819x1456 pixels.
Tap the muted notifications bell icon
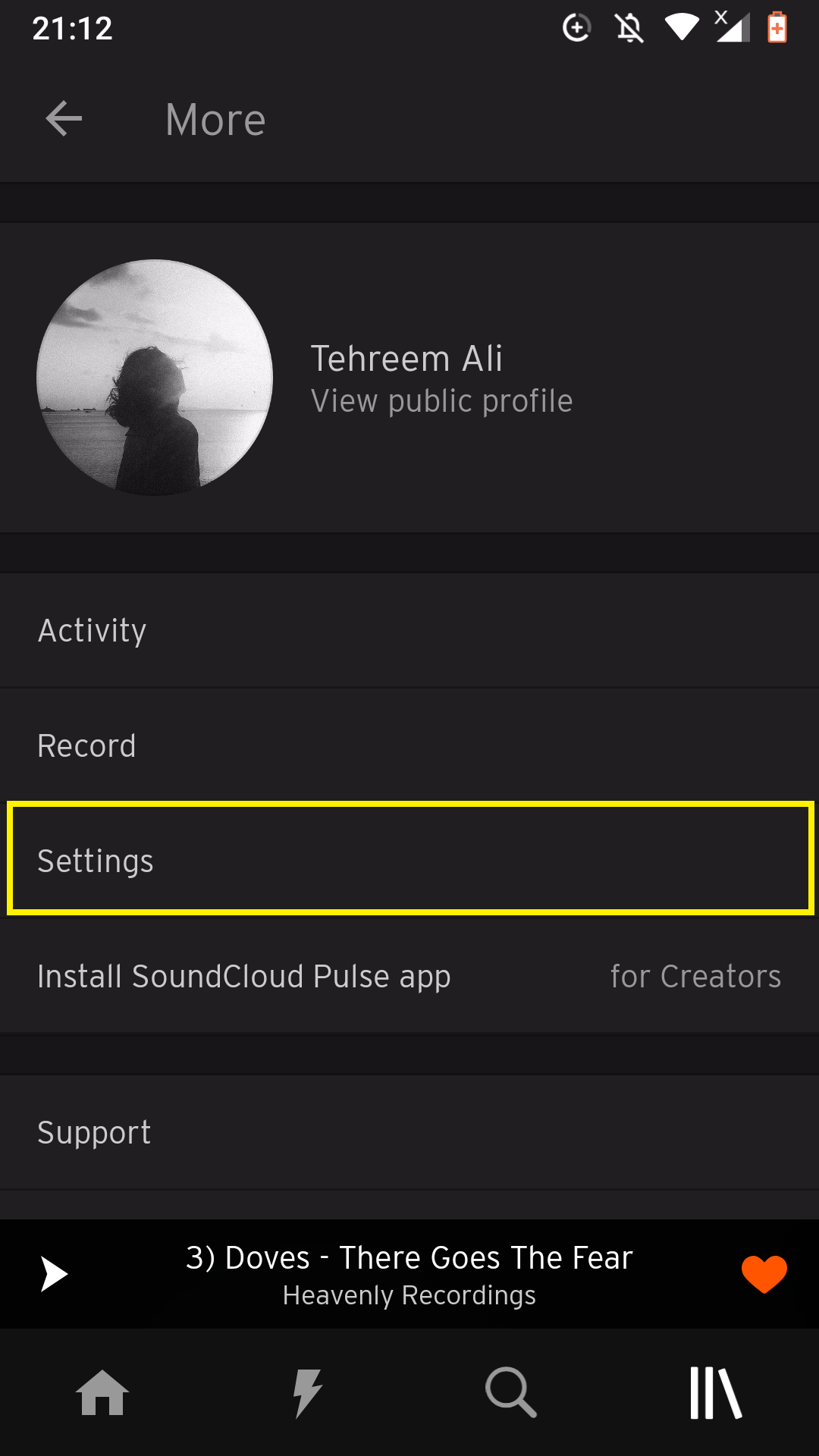629,27
